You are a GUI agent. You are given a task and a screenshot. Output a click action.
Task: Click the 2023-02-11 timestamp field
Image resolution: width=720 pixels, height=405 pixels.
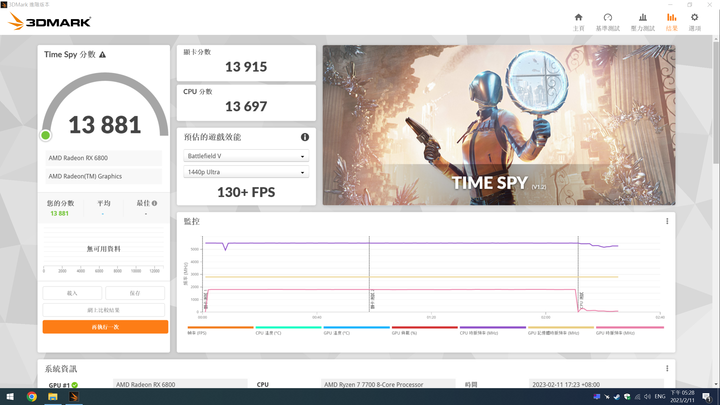tap(596, 384)
